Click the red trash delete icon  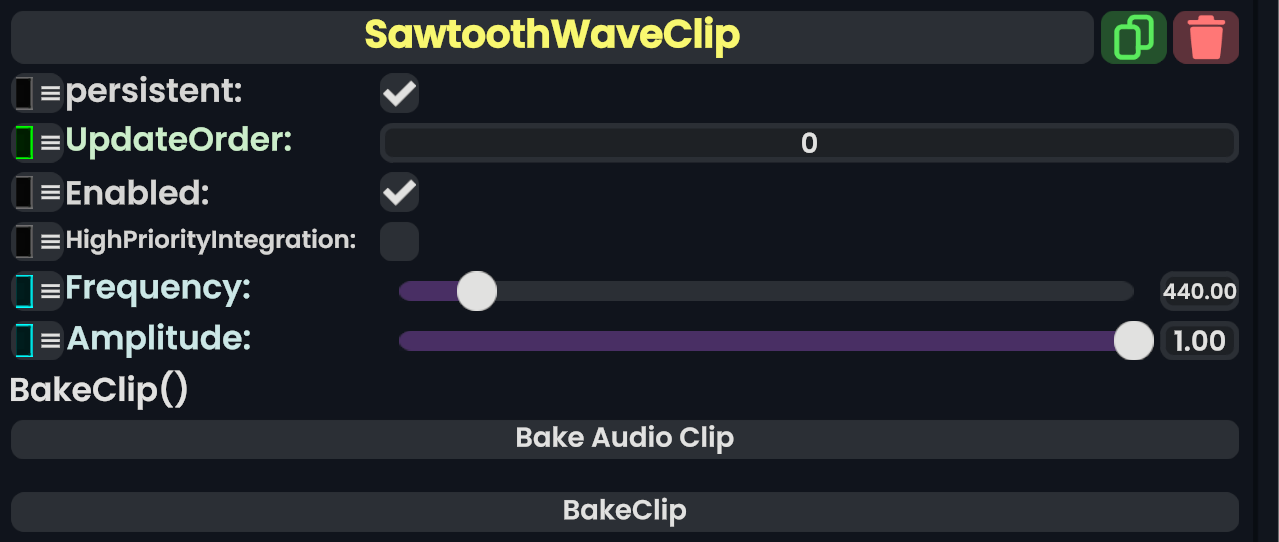[1205, 38]
